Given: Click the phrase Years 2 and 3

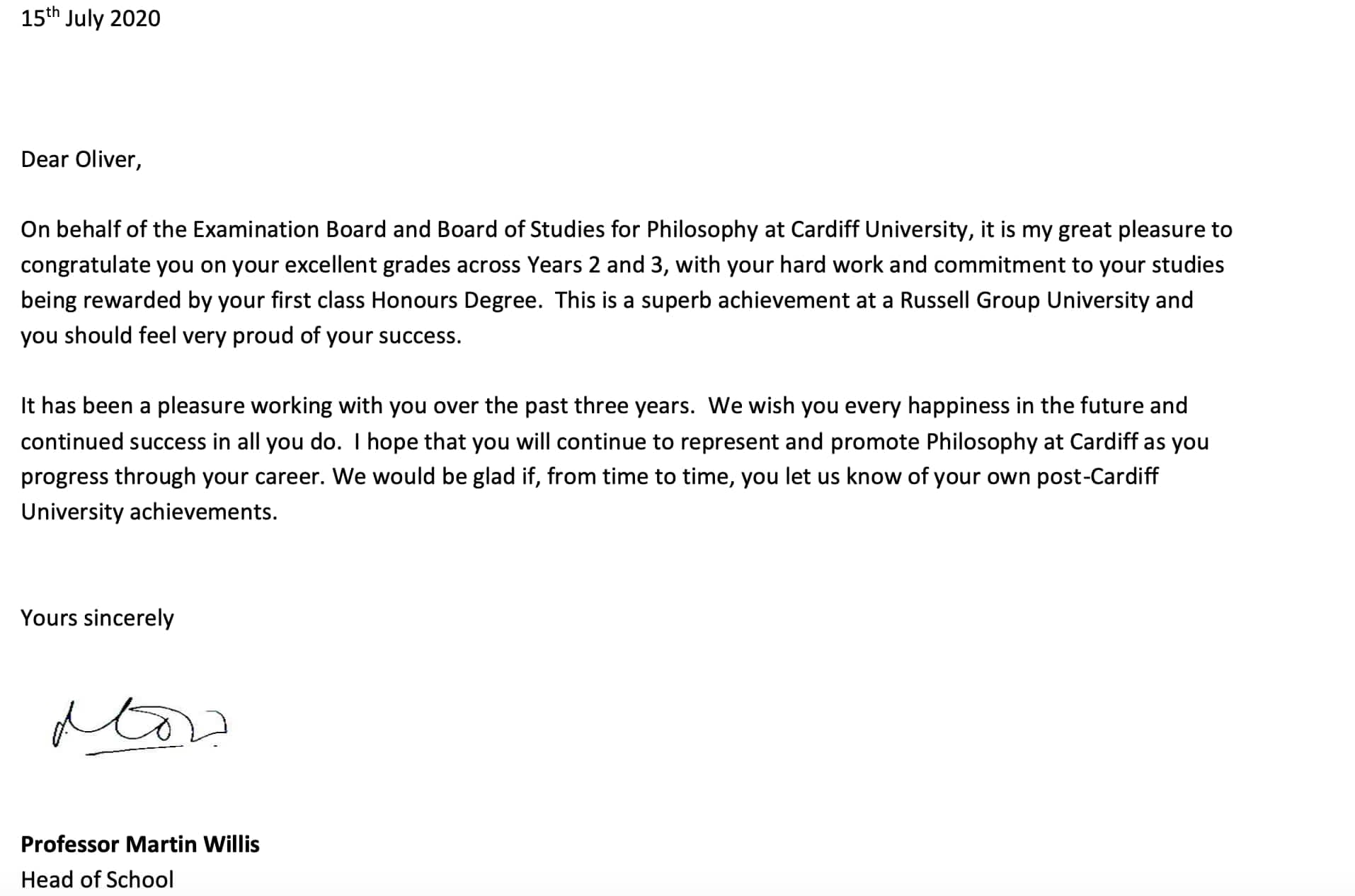Looking at the screenshot, I should (x=598, y=265).
